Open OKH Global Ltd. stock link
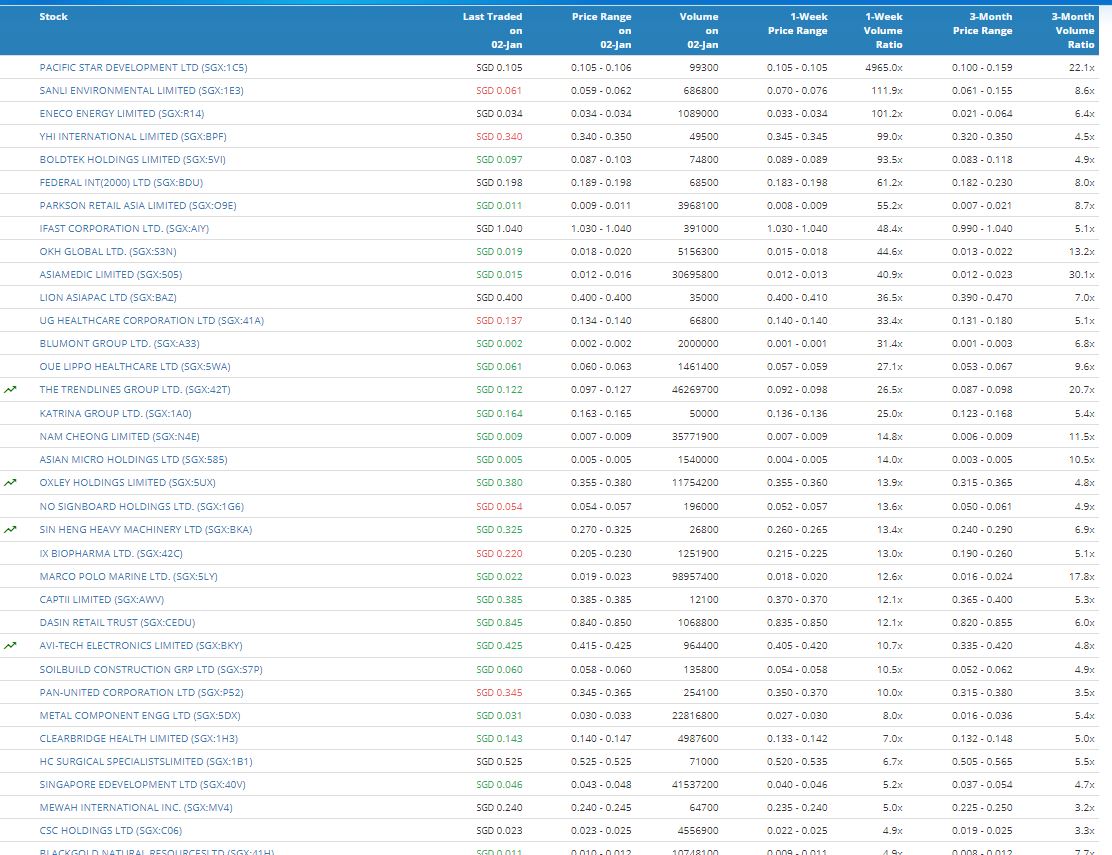The width and height of the screenshot is (1112, 855). [108, 252]
